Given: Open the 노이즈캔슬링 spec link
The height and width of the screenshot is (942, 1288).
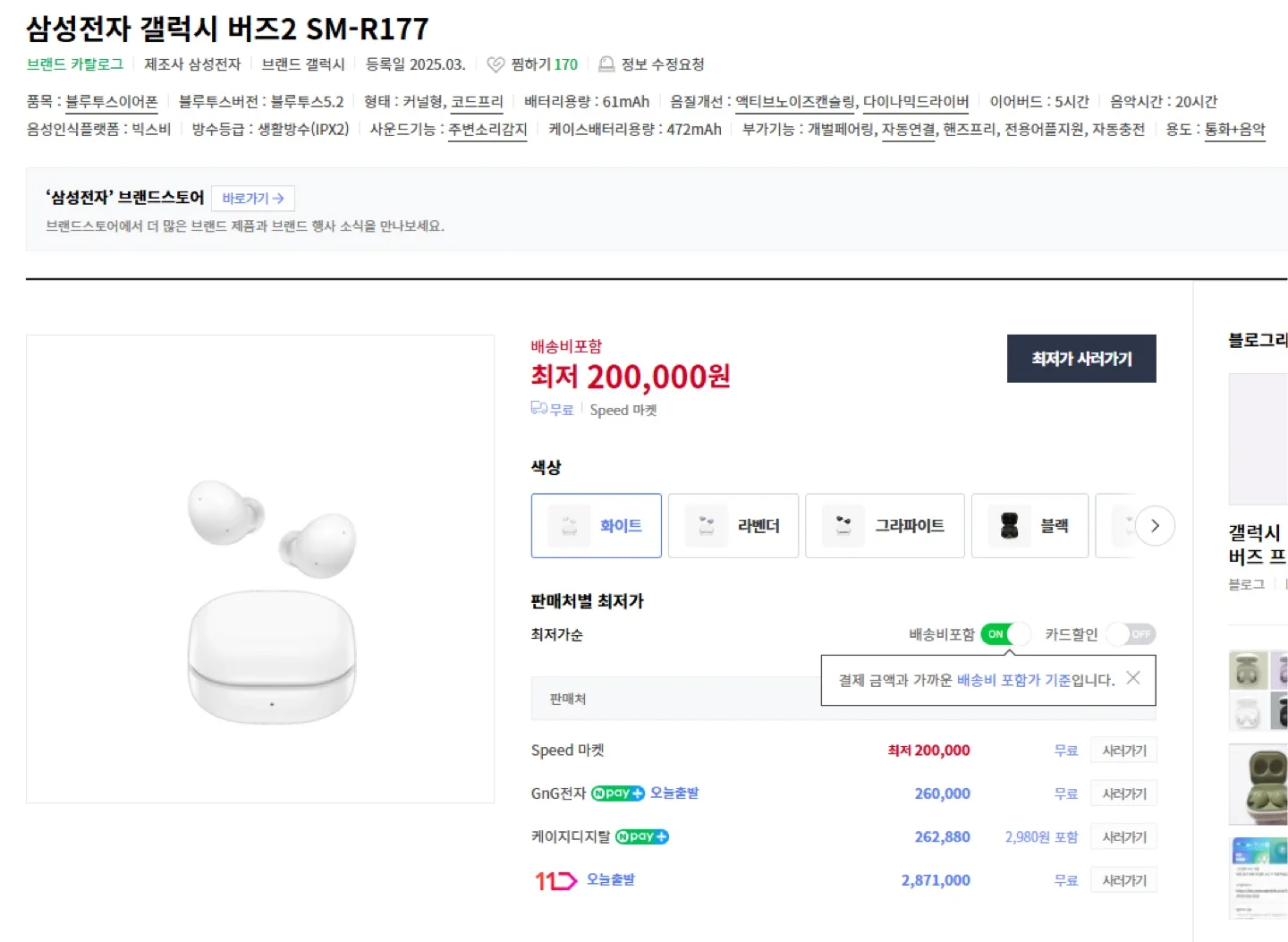Looking at the screenshot, I should [x=796, y=102].
